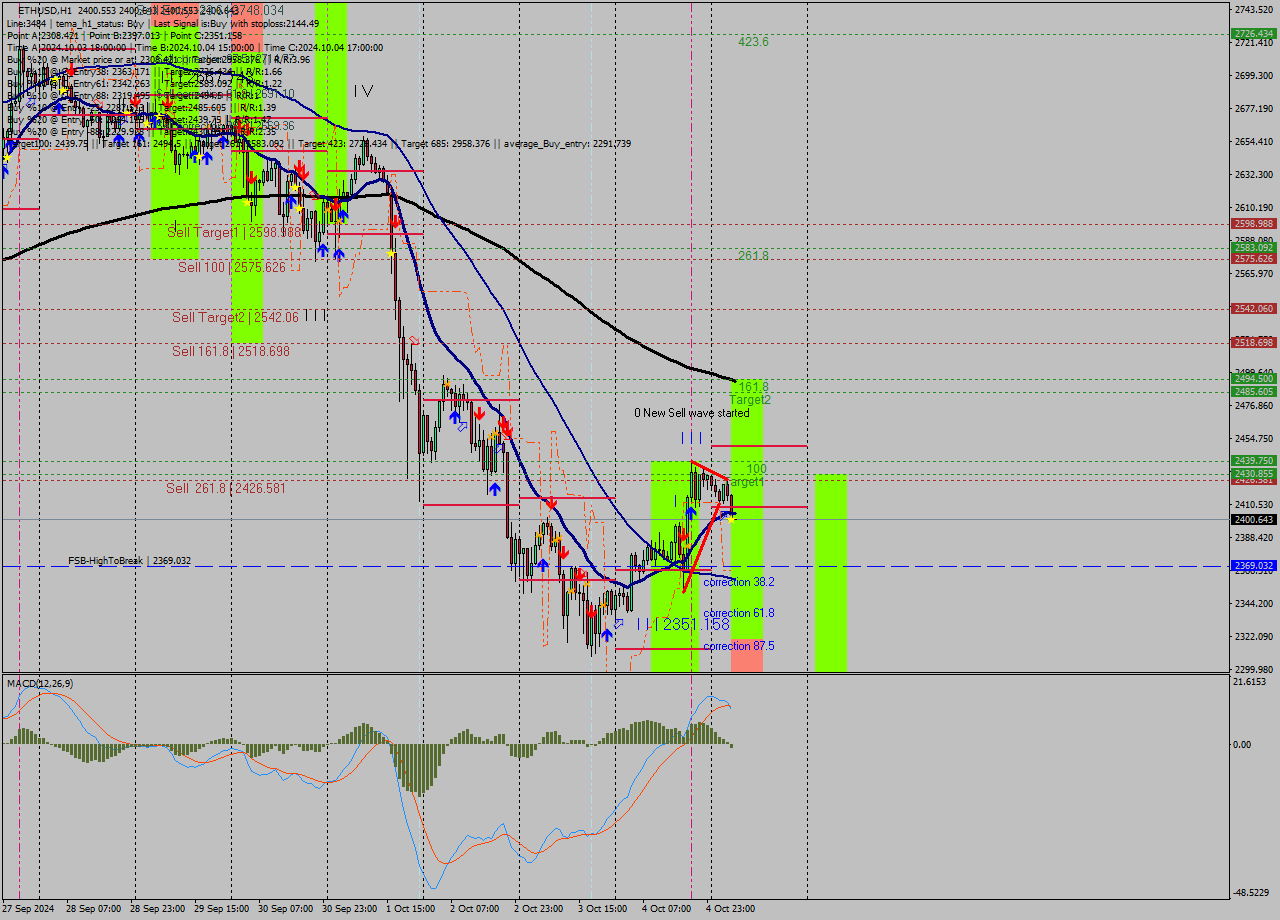Select the green 2583.092 price tag

point(1254,247)
